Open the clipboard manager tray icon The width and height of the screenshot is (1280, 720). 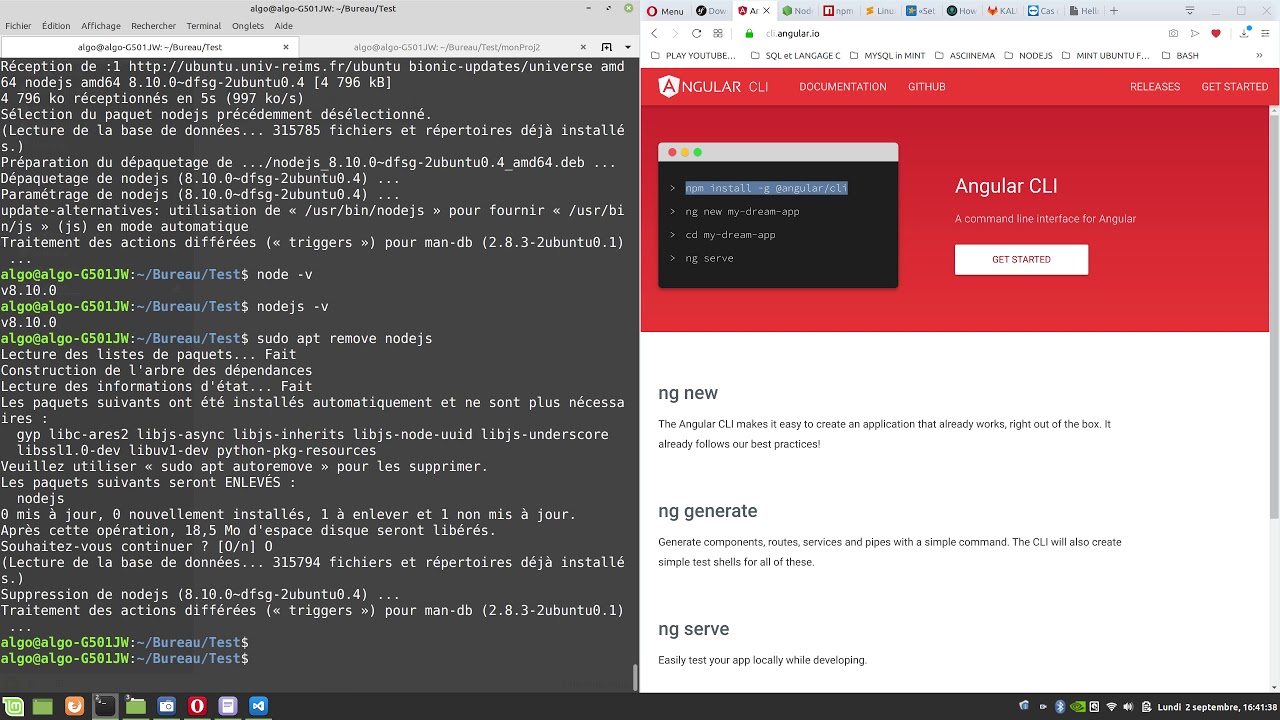tap(1146, 707)
